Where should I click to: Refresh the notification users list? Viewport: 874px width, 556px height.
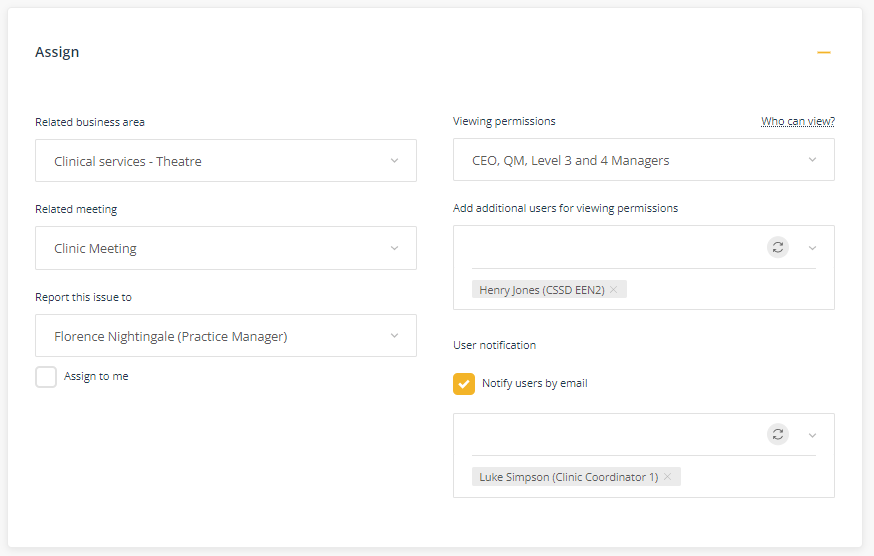(778, 434)
